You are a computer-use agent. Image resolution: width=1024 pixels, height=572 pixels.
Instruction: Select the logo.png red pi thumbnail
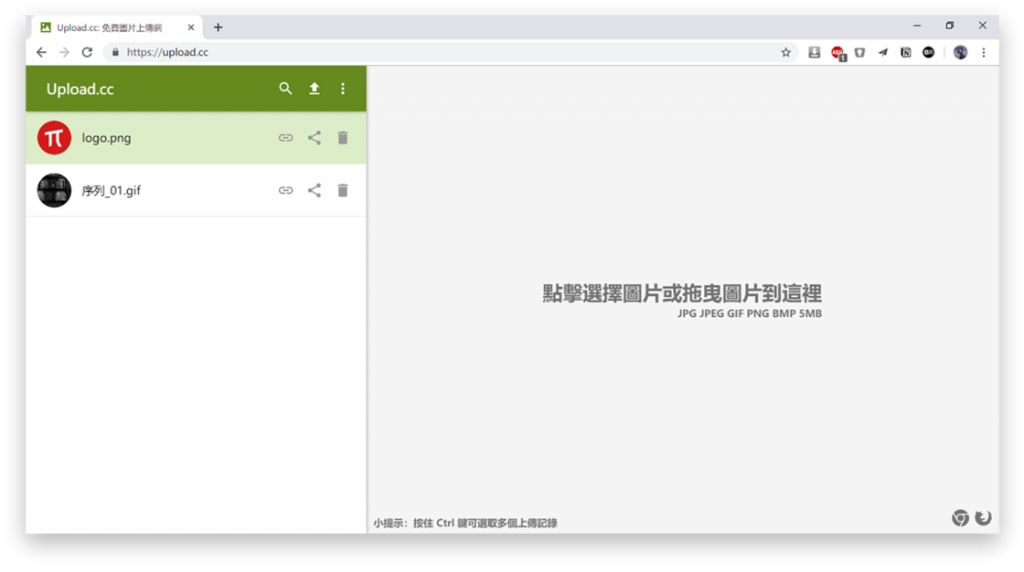(54, 138)
